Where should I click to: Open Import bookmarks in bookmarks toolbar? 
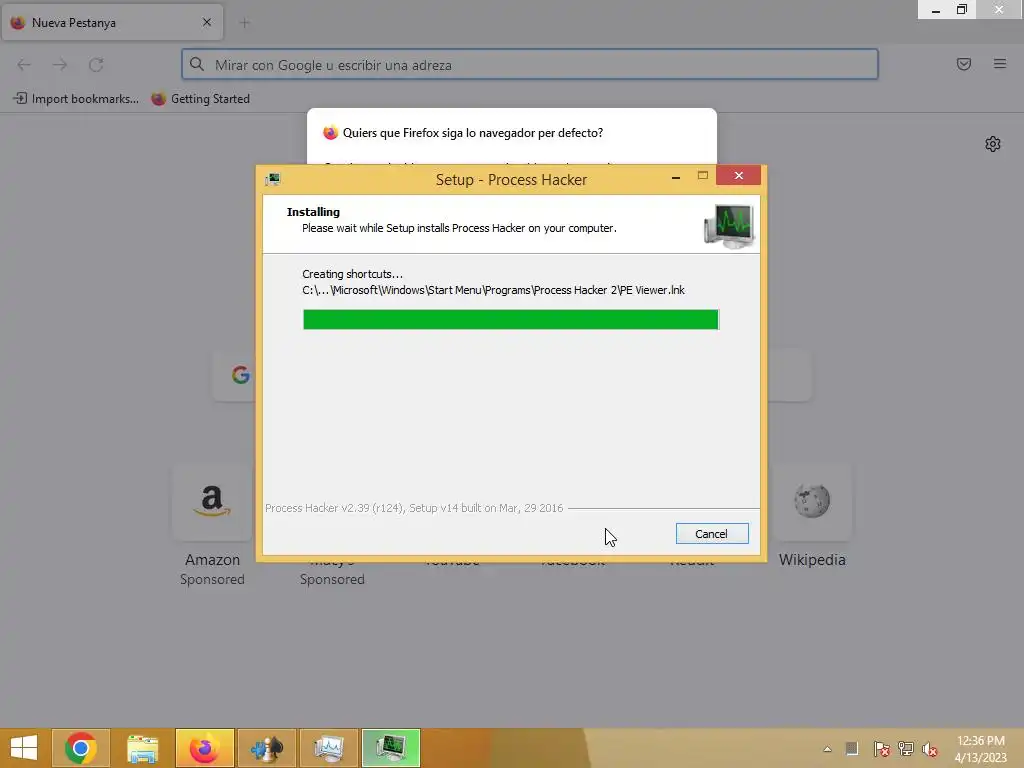[76, 99]
